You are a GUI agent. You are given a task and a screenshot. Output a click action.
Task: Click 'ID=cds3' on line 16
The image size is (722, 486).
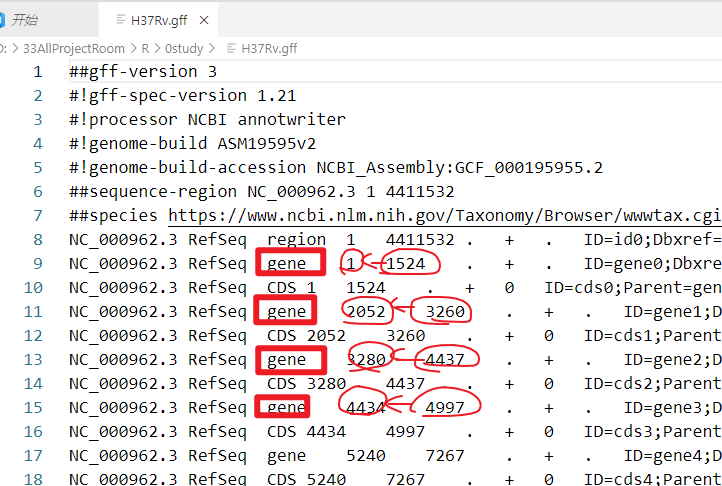pyautogui.click(x=618, y=432)
